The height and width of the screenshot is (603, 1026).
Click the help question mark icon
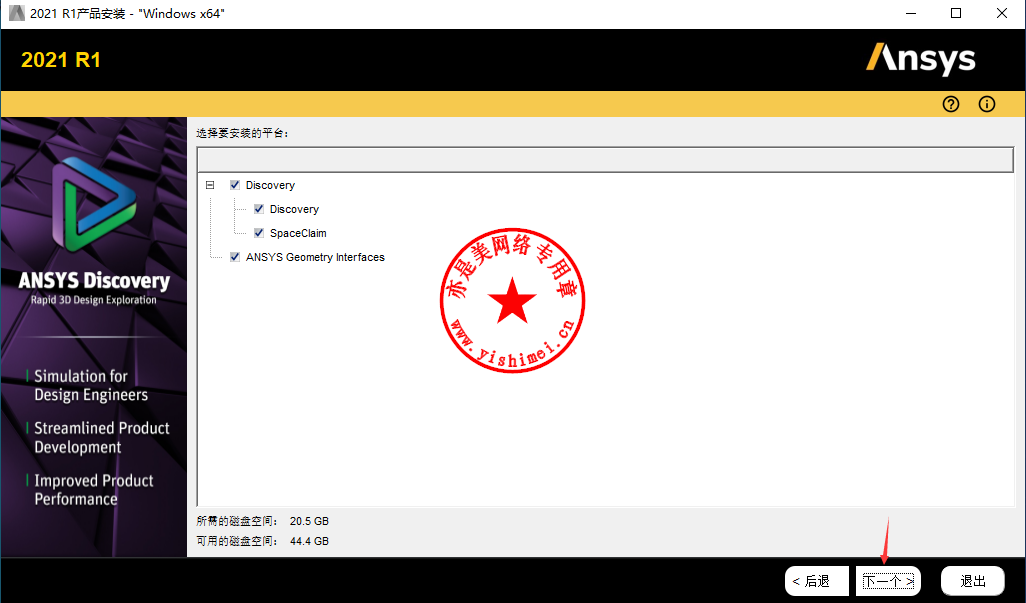(x=951, y=104)
